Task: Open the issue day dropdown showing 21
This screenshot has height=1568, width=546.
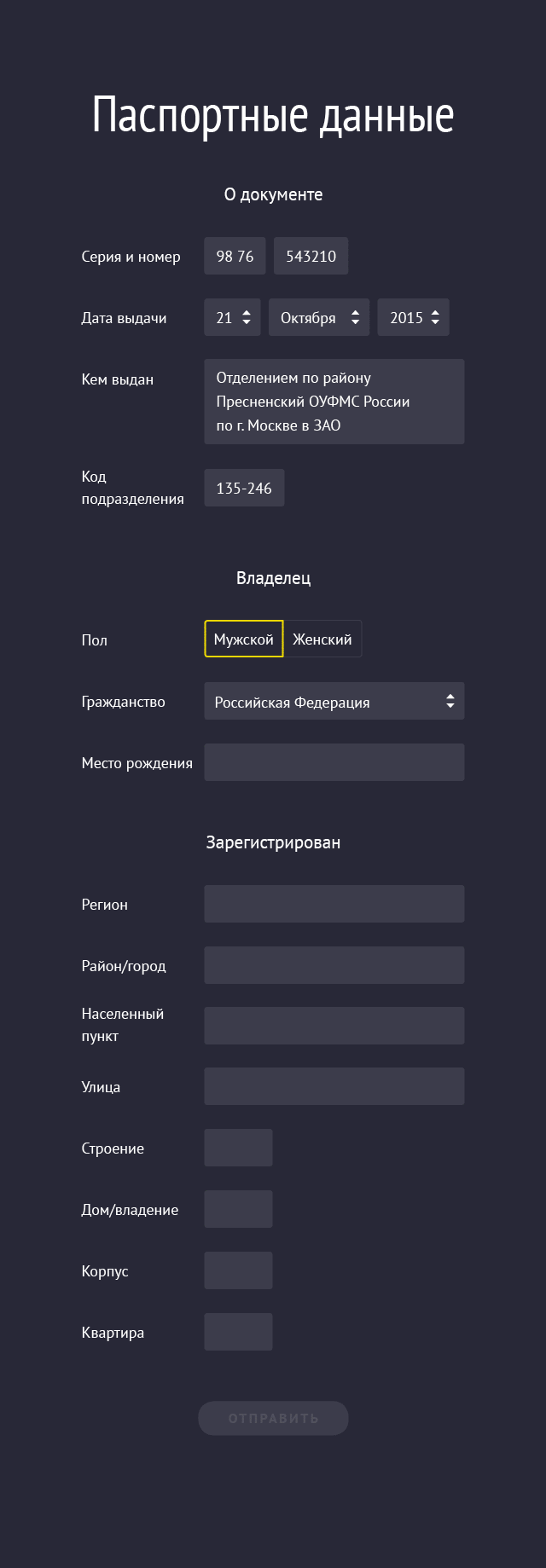Action: tap(232, 317)
